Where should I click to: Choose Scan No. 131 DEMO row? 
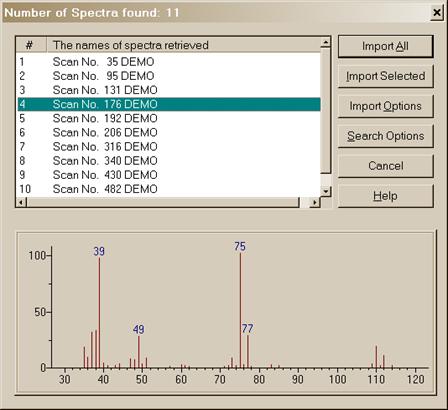tap(169, 90)
